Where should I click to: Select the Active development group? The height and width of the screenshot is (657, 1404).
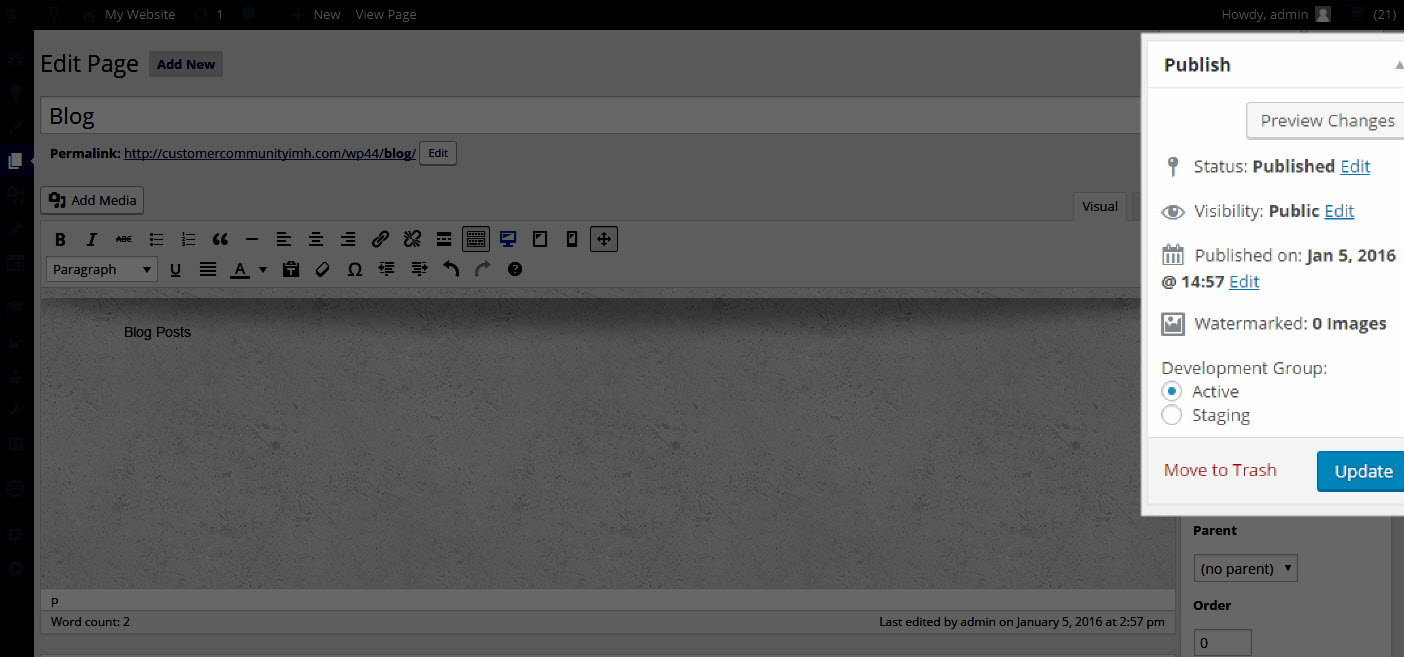1172,391
